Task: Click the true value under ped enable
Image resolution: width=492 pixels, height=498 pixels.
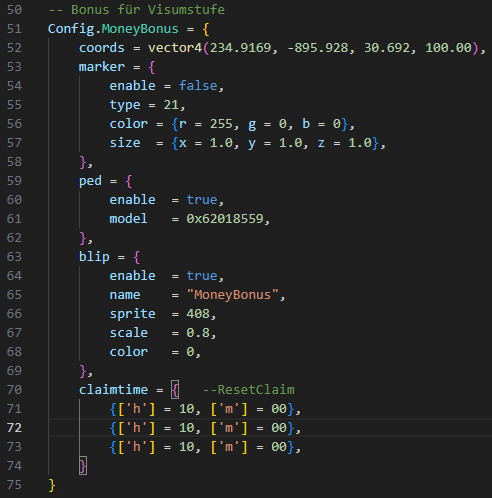Action: point(202,200)
